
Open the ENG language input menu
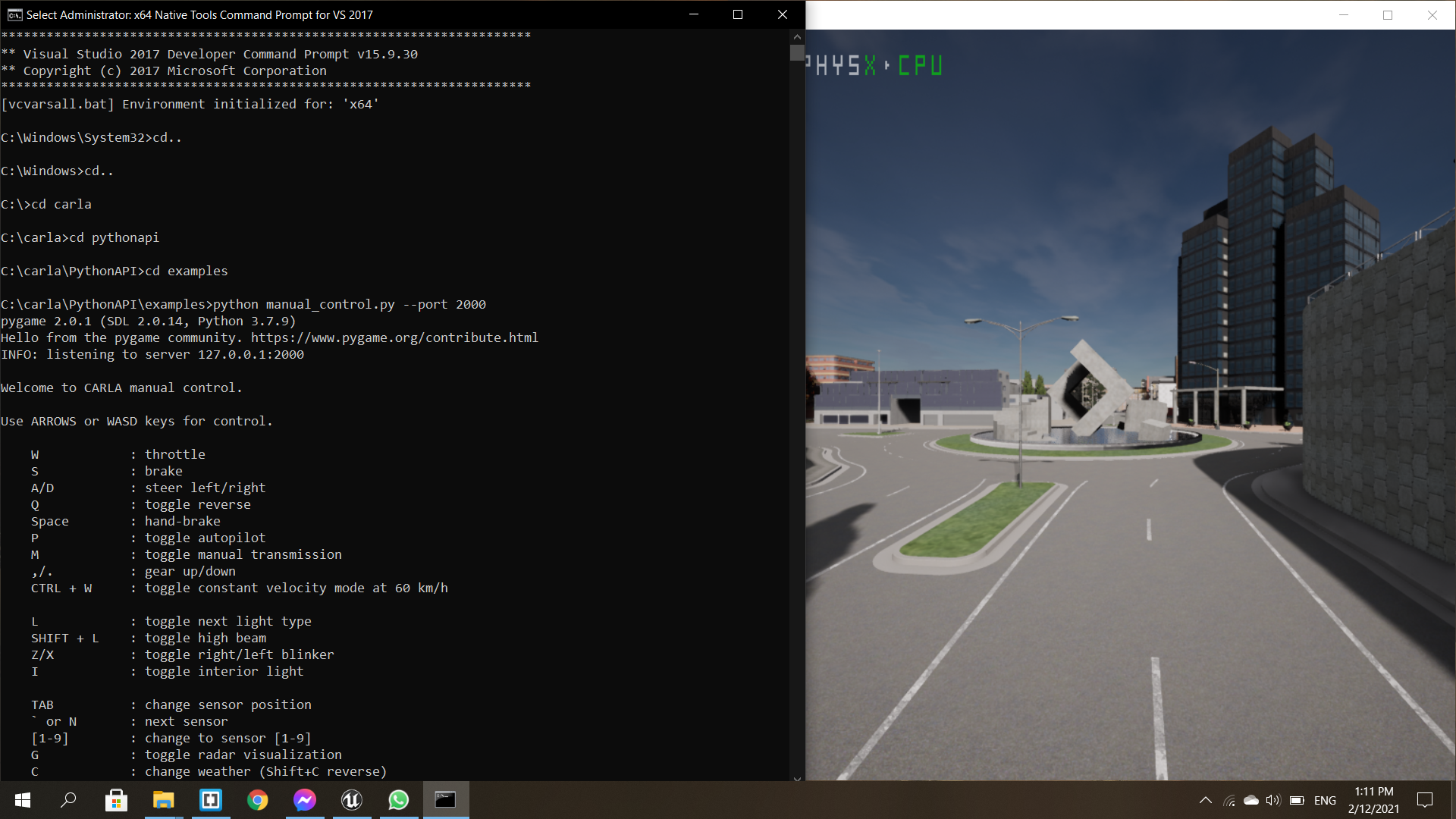[x=1324, y=800]
